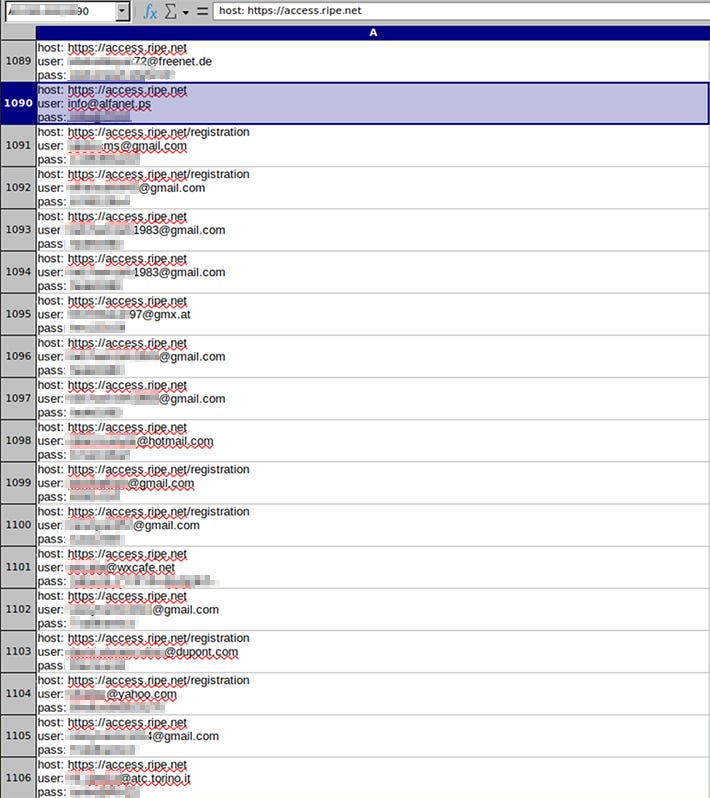Click cell A1094 content
Viewport: 710px width, 798px height.
(x=373, y=272)
